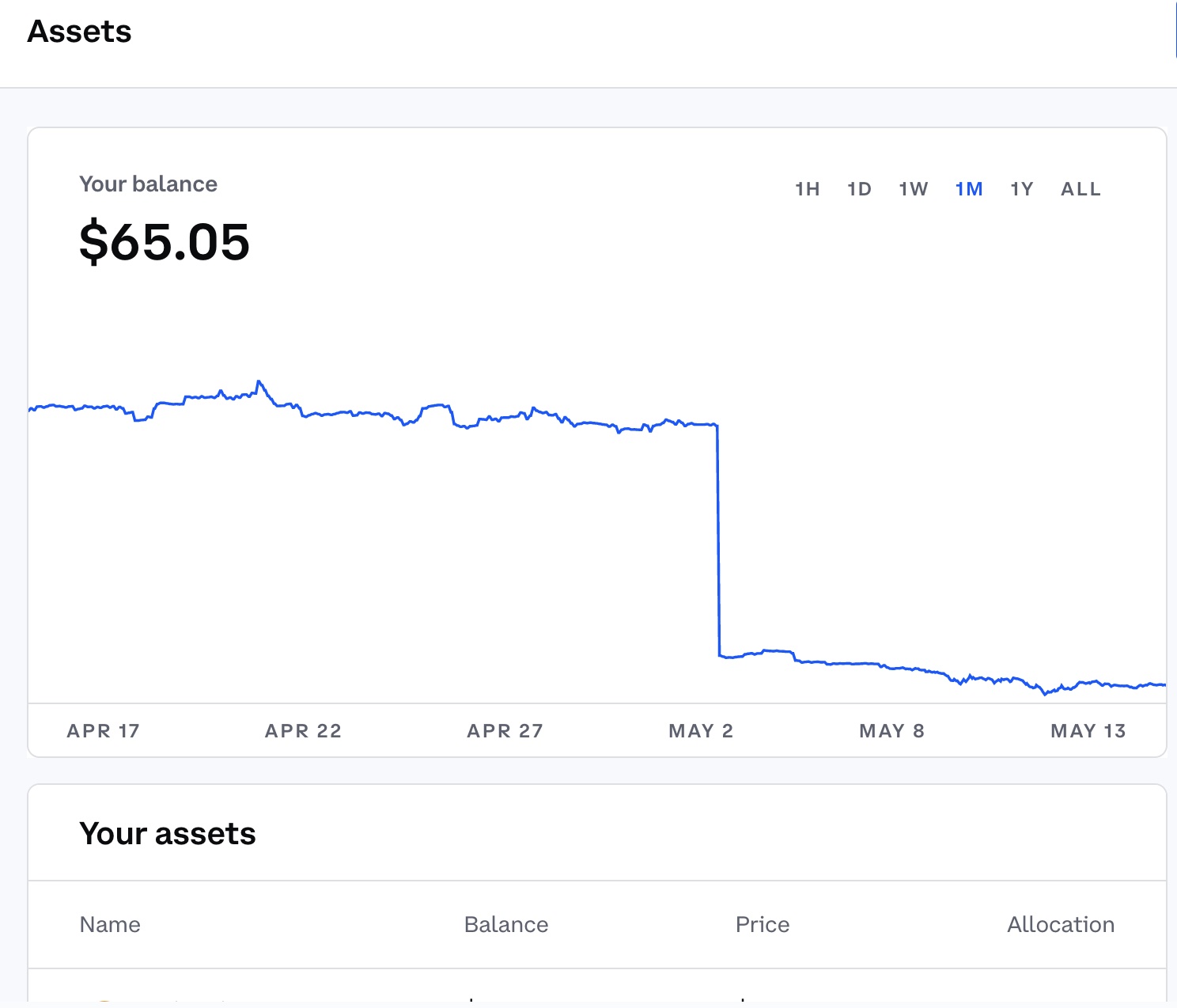
Task: Sort by the Allocation column header
Action: pyautogui.click(x=1060, y=924)
